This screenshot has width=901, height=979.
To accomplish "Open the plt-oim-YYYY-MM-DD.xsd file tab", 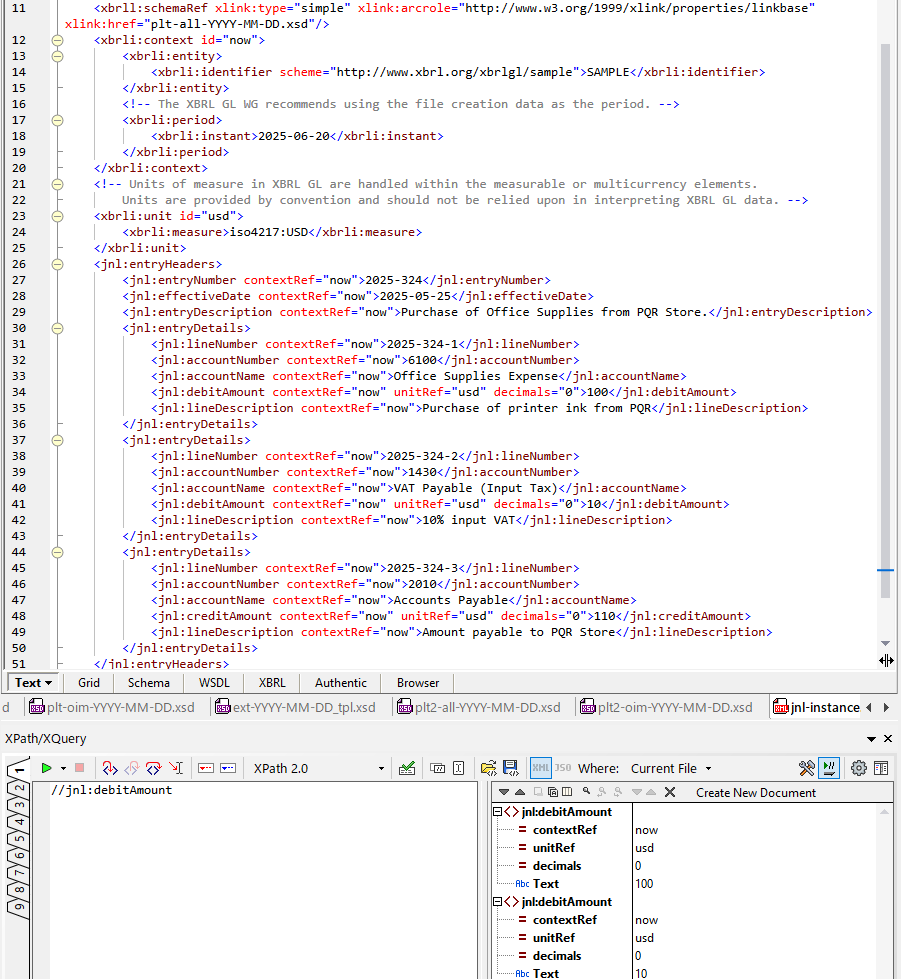I will (112, 707).
